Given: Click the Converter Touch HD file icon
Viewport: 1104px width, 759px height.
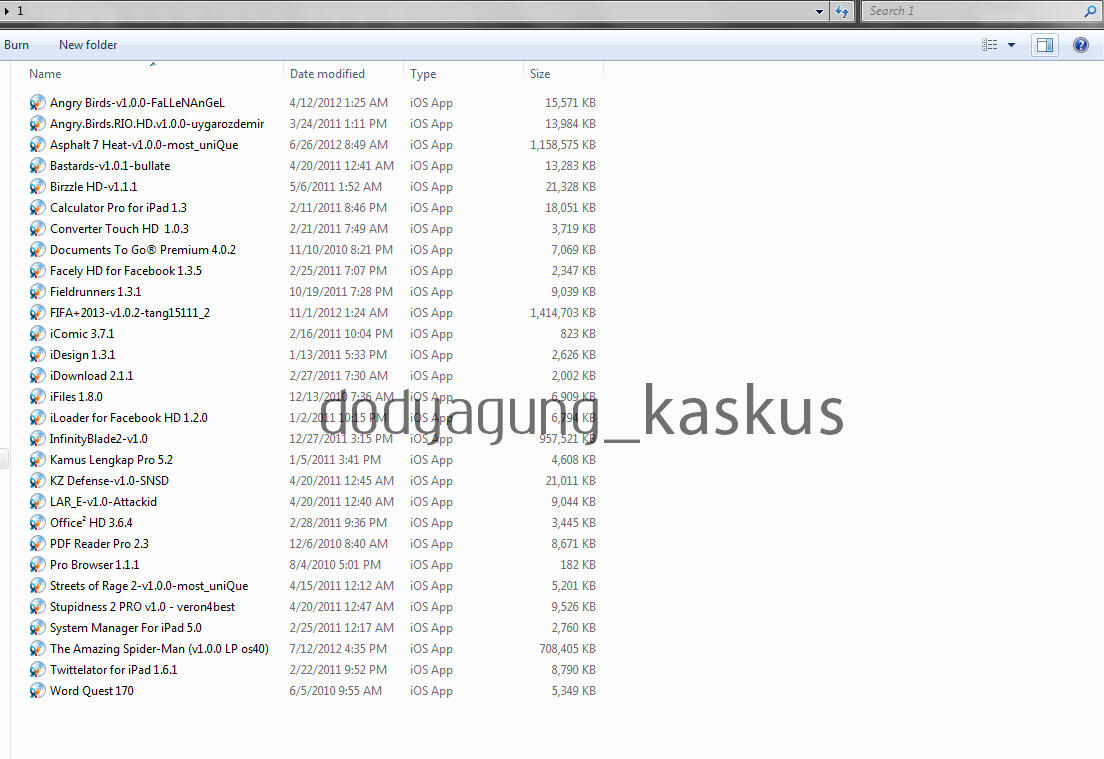Looking at the screenshot, I should tap(37, 229).
